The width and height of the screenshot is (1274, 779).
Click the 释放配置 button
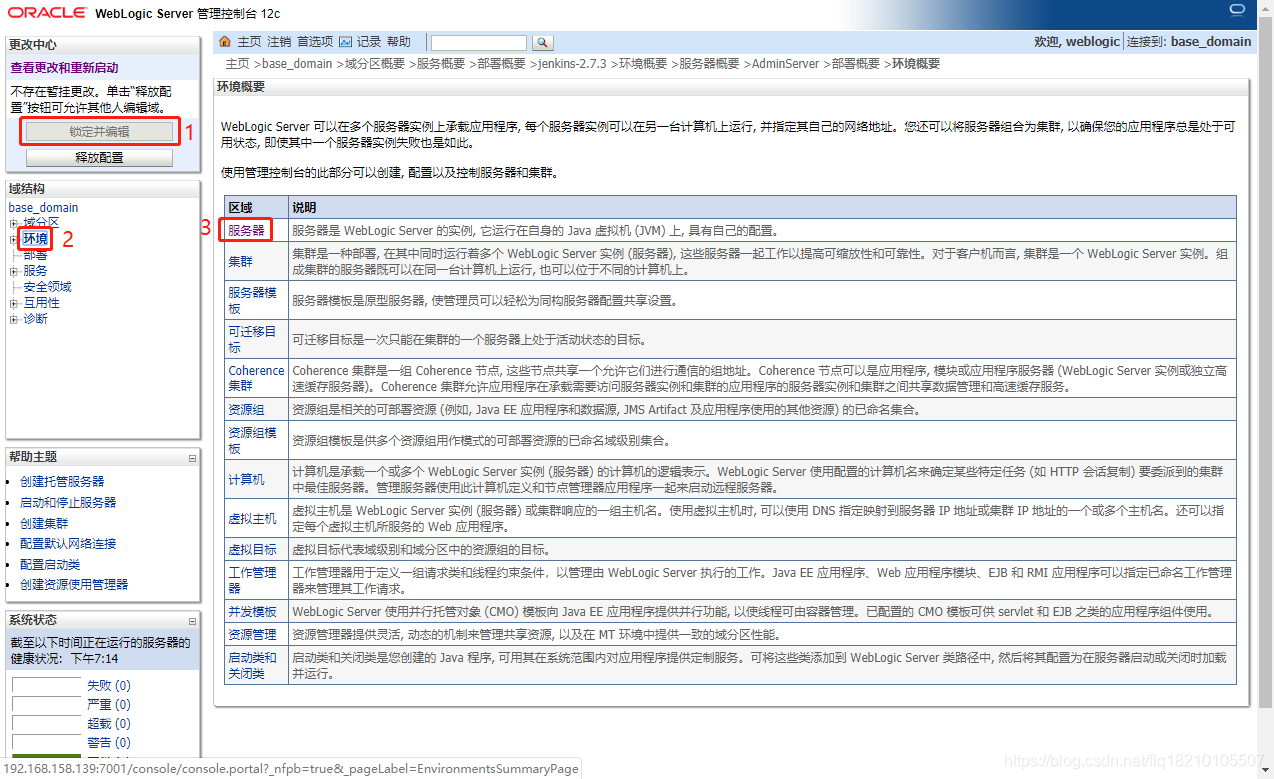(99, 158)
